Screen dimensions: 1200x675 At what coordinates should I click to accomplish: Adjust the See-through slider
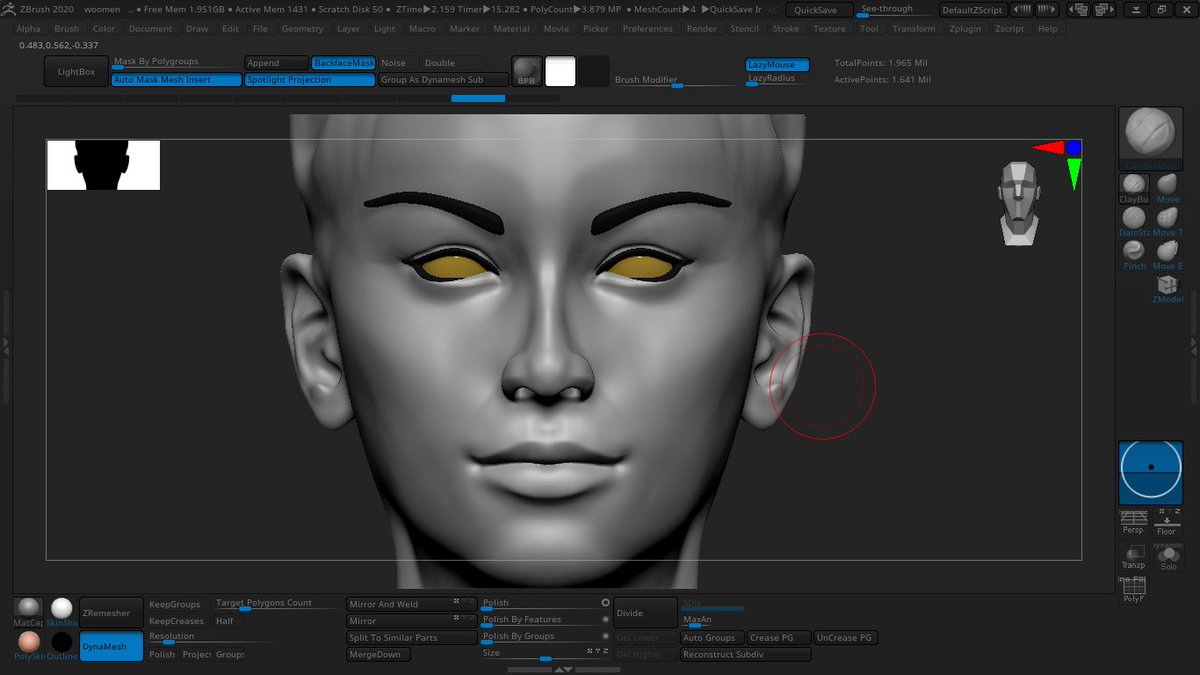coord(895,10)
